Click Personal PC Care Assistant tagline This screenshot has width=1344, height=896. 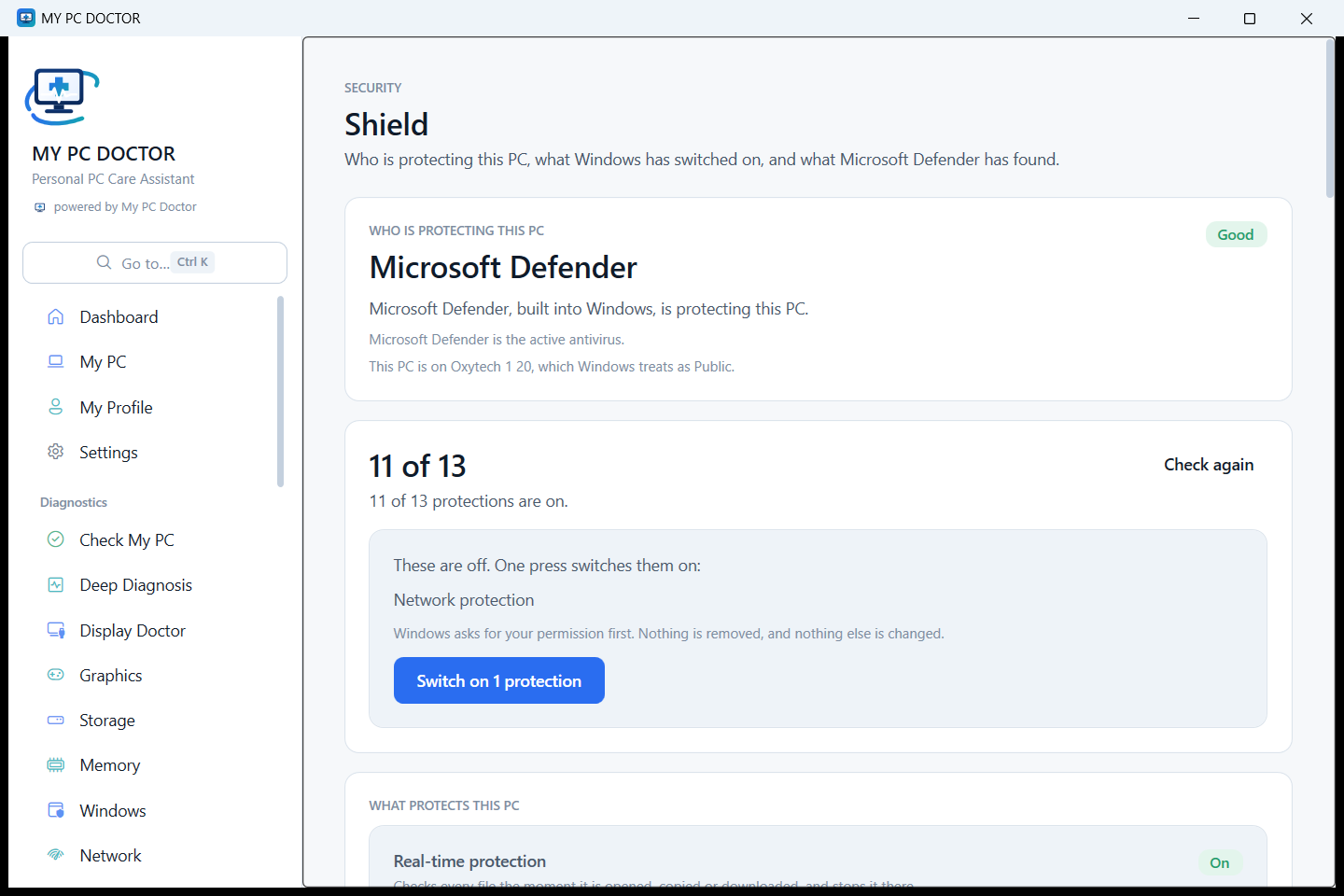113,179
